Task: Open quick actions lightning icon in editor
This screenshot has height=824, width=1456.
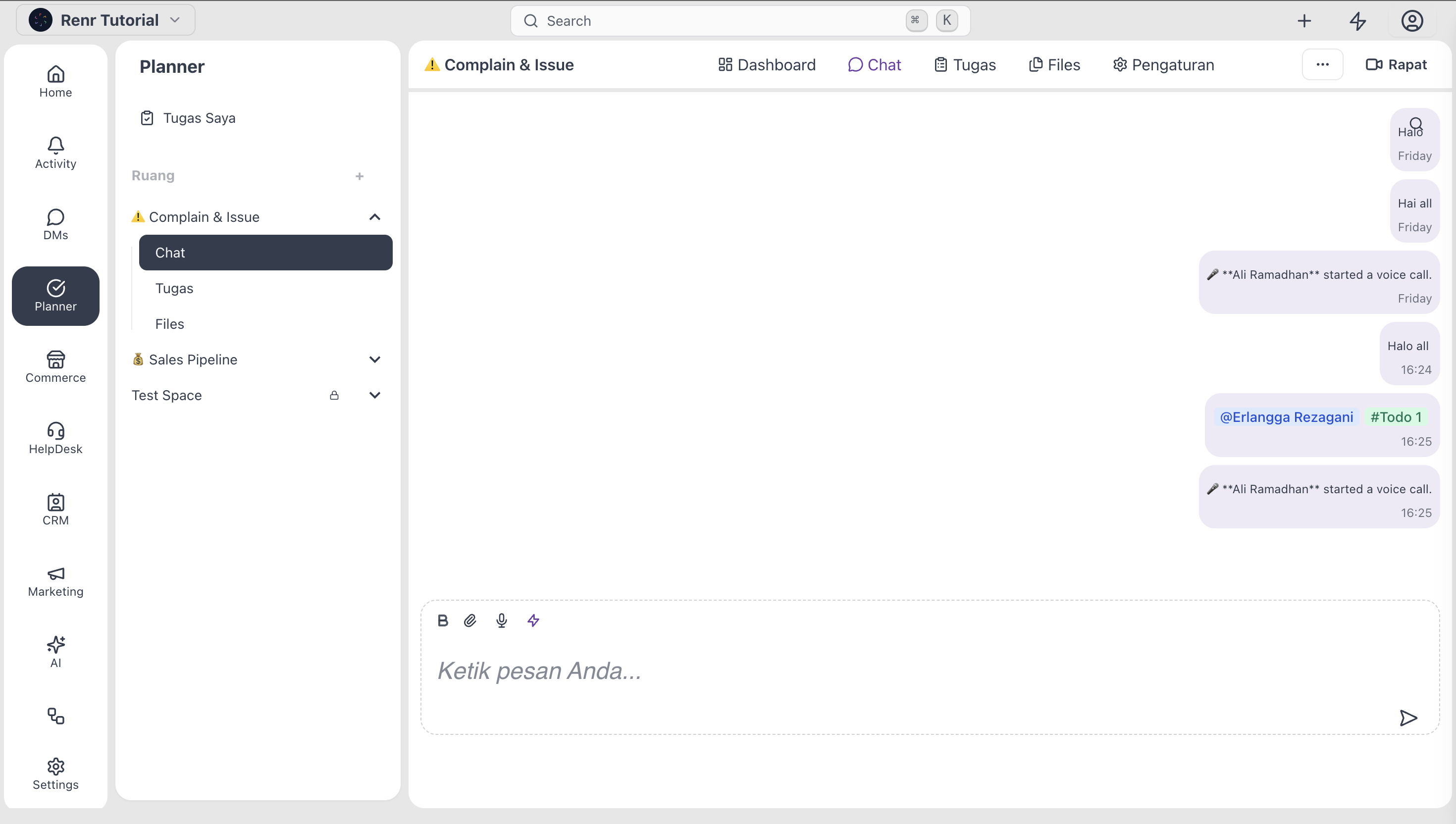Action: [x=534, y=621]
